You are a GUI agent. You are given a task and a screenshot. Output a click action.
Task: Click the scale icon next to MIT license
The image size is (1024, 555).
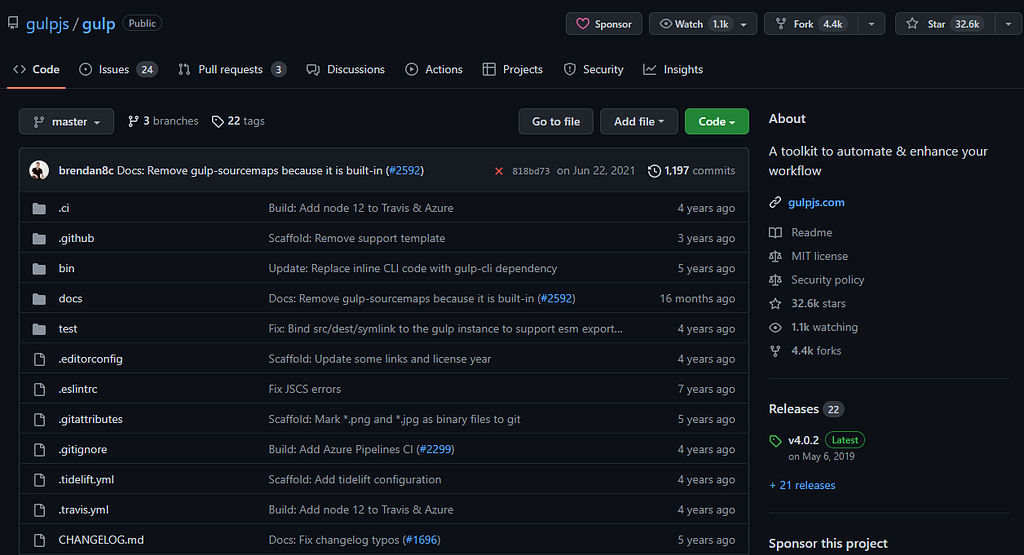pyautogui.click(x=775, y=256)
